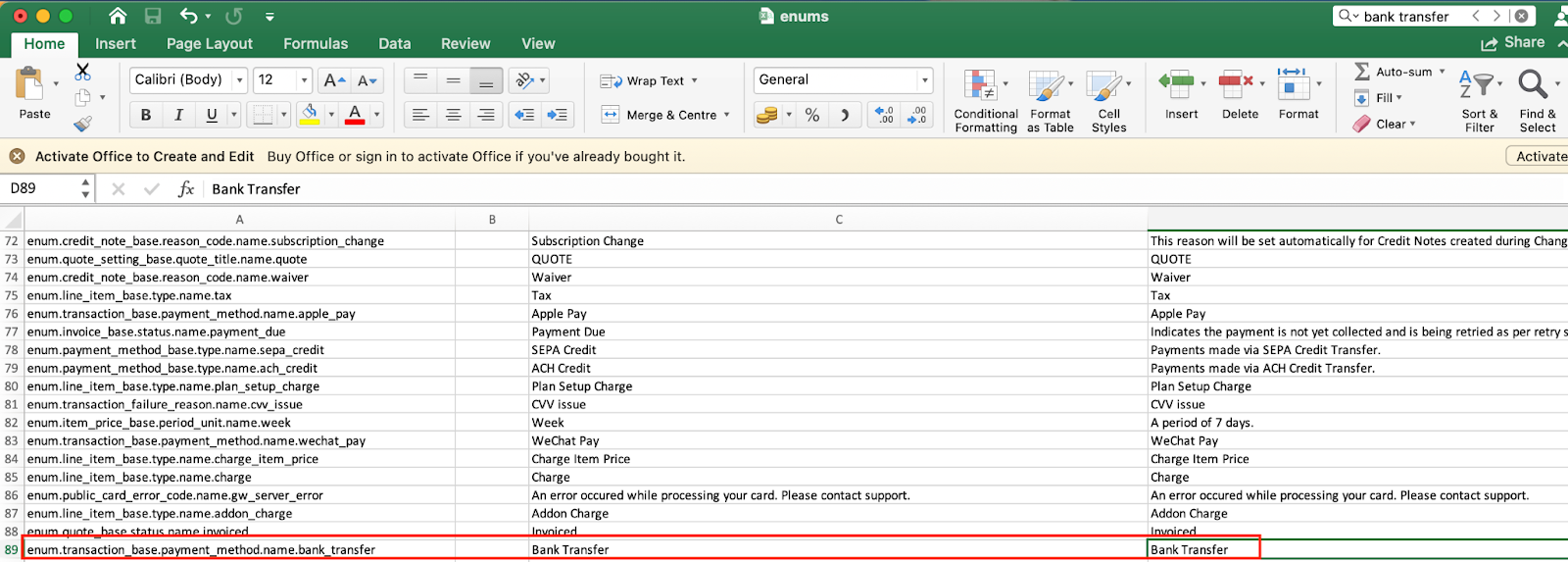Viewport: 1568px width, 562px height.
Task: Click the Delete cells icon
Action: (1236, 85)
